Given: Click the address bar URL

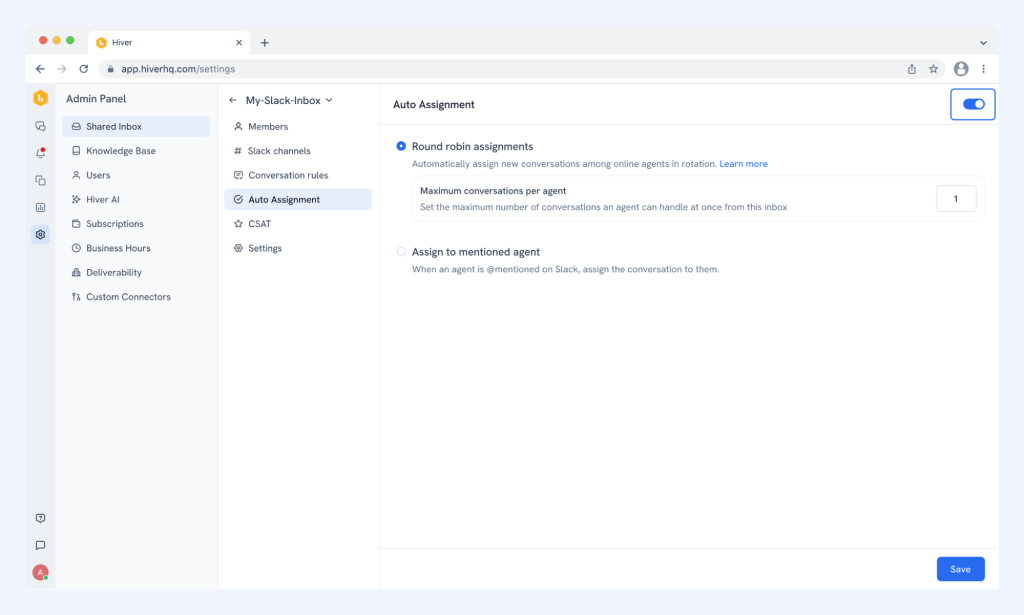Looking at the screenshot, I should tap(178, 69).
